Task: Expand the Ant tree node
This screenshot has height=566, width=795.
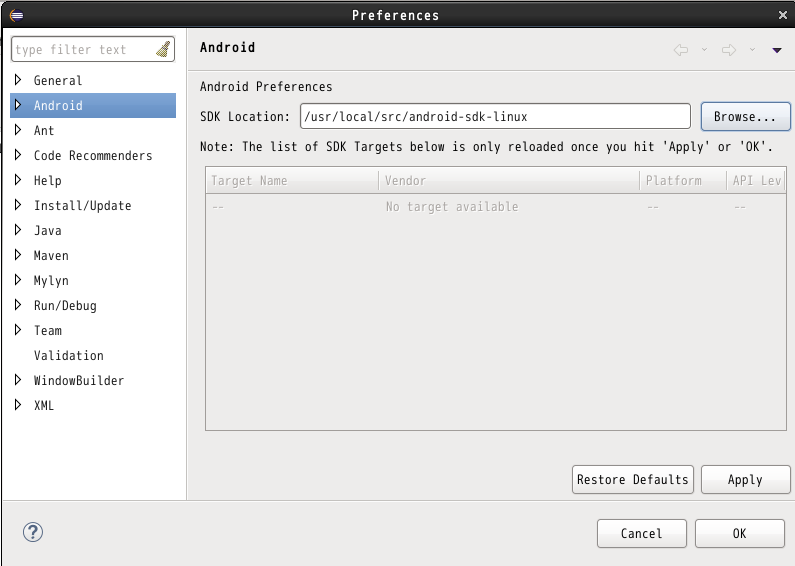Action: click(18, 129)
